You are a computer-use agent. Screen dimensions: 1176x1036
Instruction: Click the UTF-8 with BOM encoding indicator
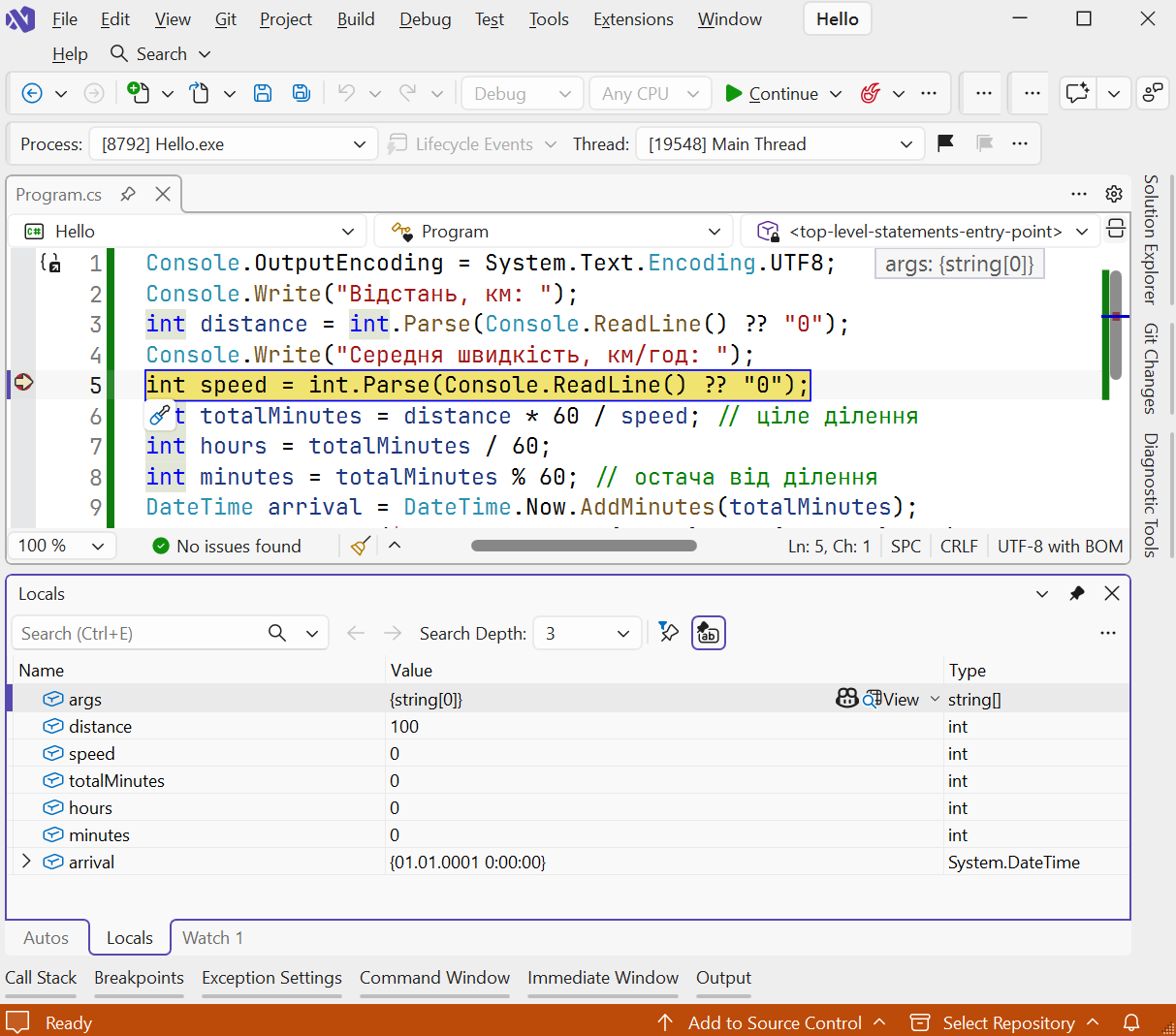point(1060,546)
